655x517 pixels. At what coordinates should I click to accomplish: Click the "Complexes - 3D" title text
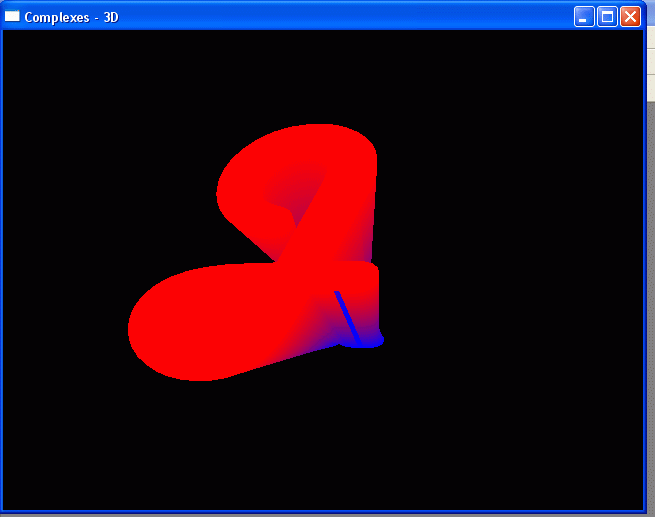(71, 17)
